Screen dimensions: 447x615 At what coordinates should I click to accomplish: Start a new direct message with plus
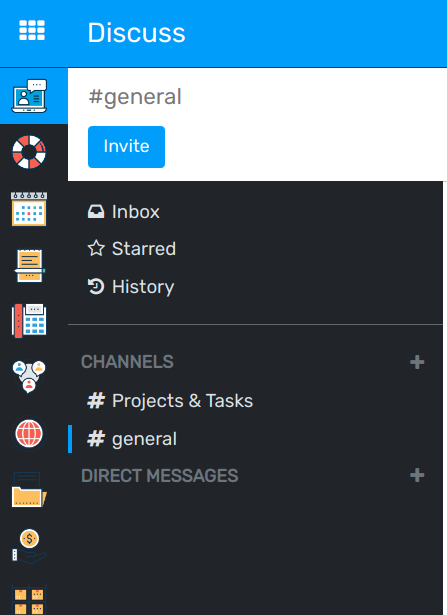pyautogui.click(x=417, y=475)
